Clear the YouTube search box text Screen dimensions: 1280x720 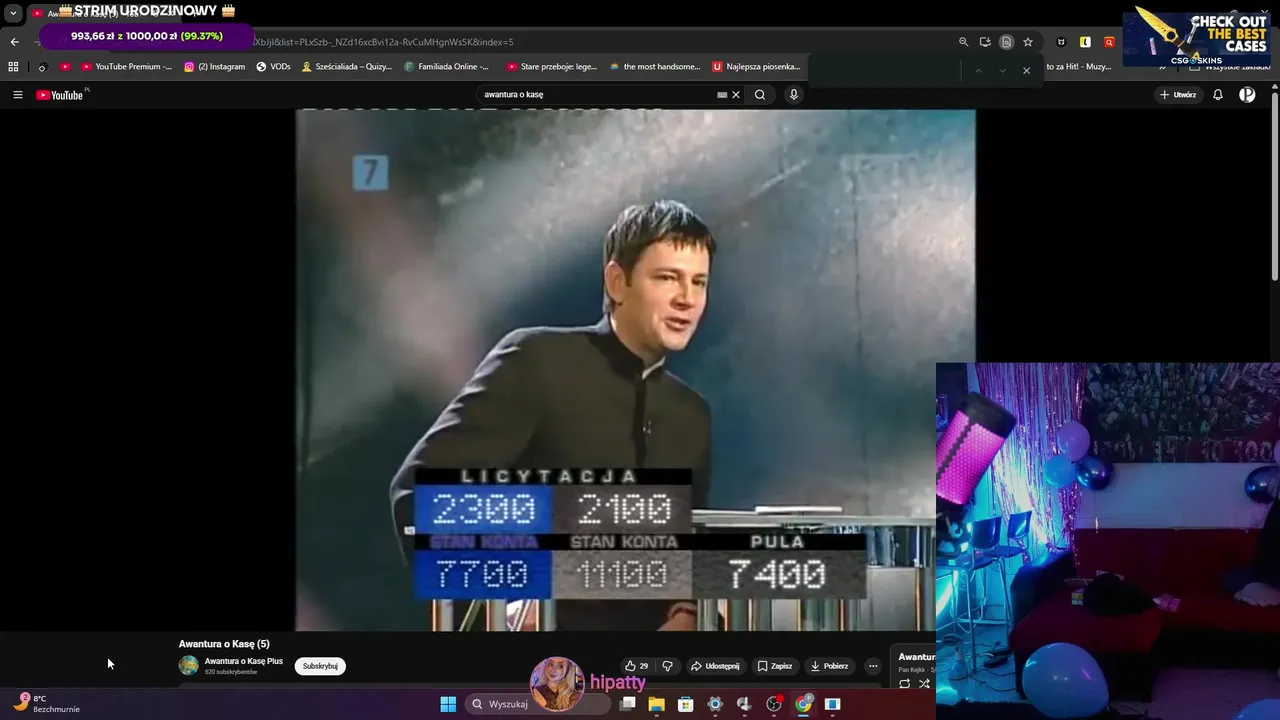tap(736, 95)
